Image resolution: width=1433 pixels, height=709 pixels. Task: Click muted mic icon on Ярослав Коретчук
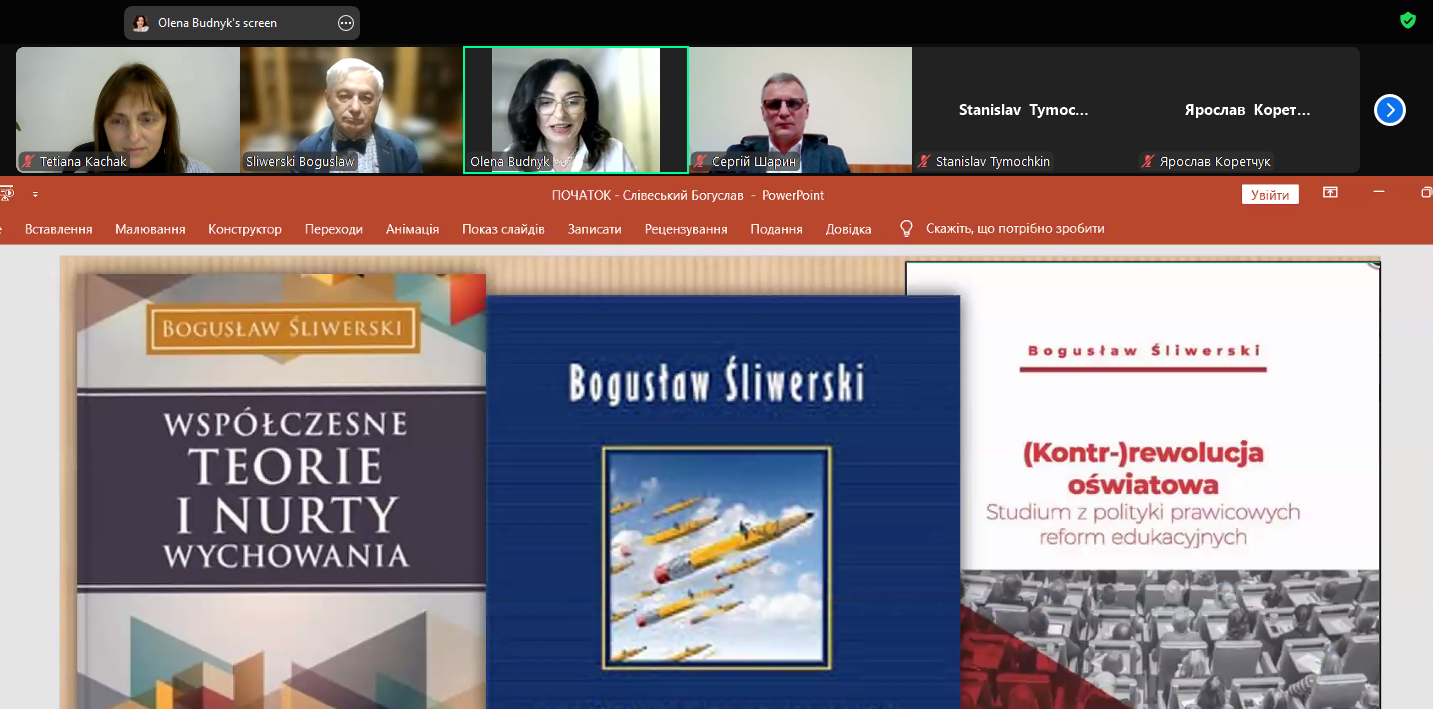tap(1149, 161)
